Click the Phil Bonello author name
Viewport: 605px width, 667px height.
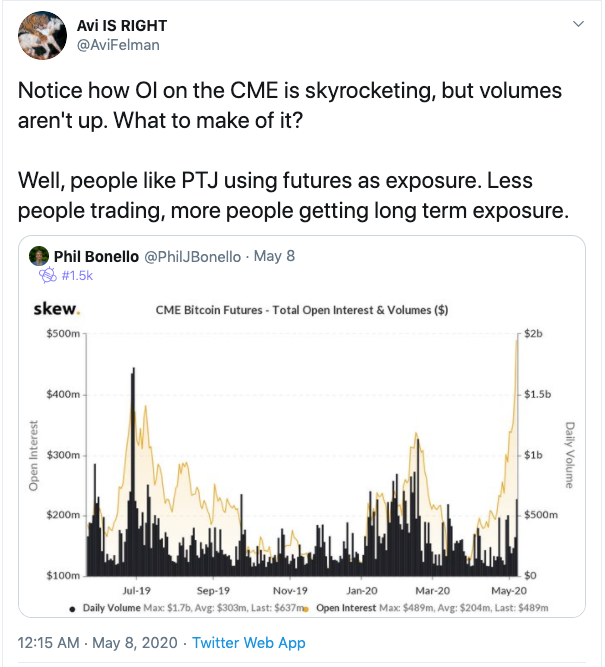click(x=96, y=257)
